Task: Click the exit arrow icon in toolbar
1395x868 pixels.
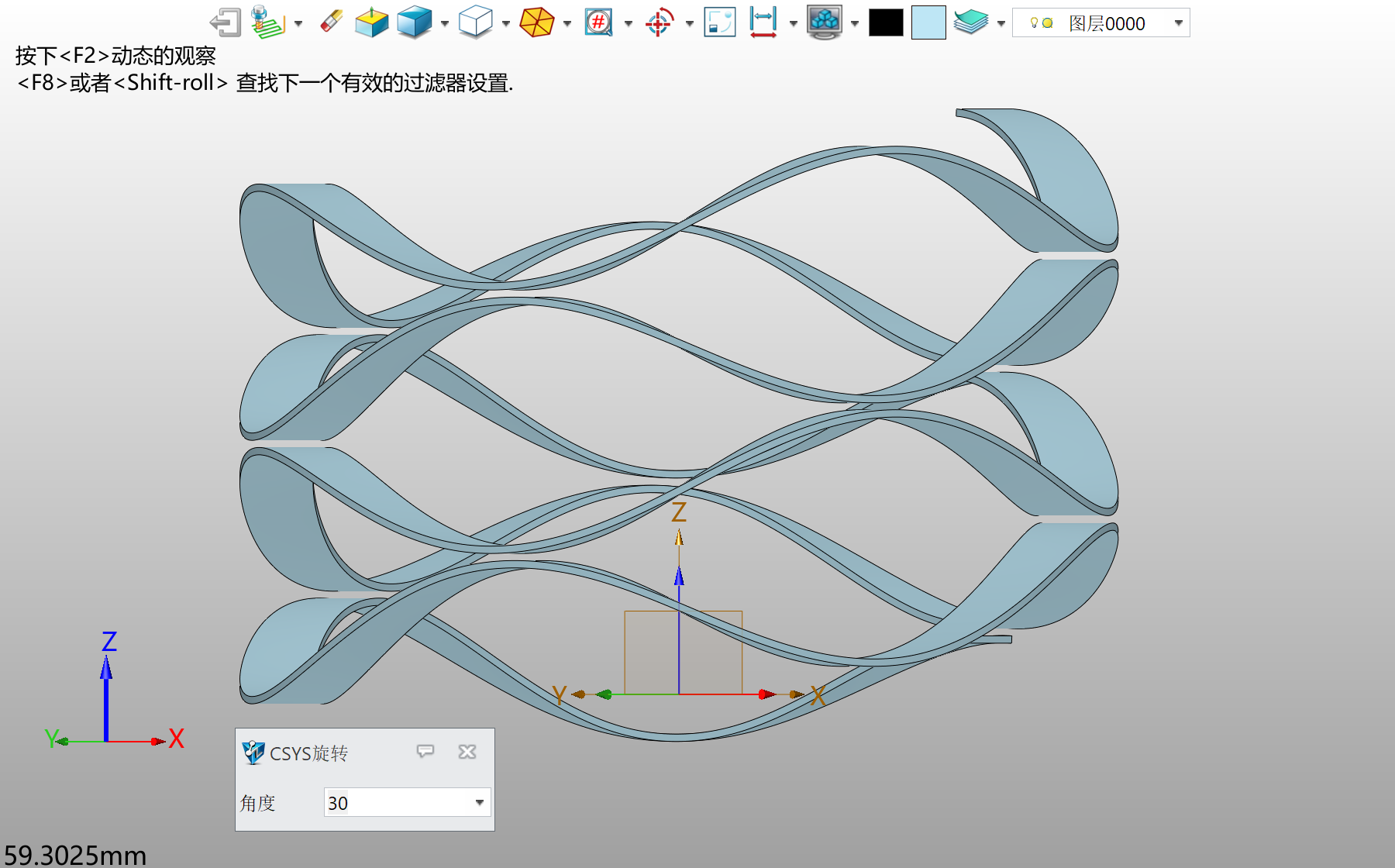Action: (x=226, y=22)
